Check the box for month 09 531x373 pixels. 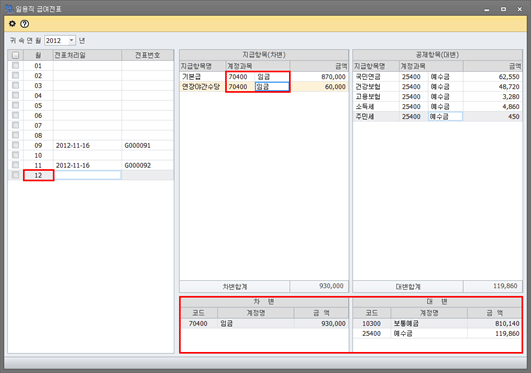tap(16, 145)
